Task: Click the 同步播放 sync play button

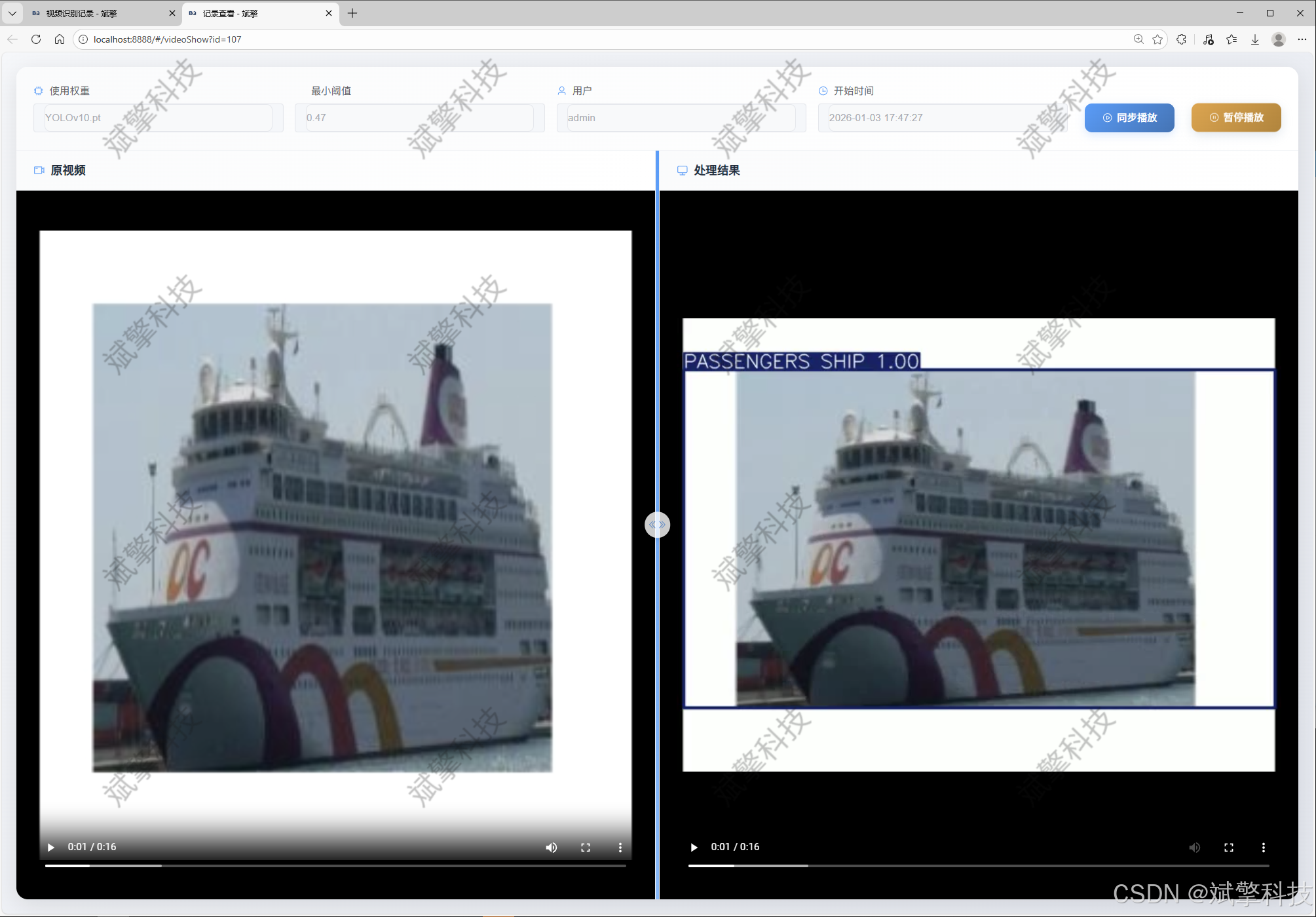Action: tap(1129, 118)
